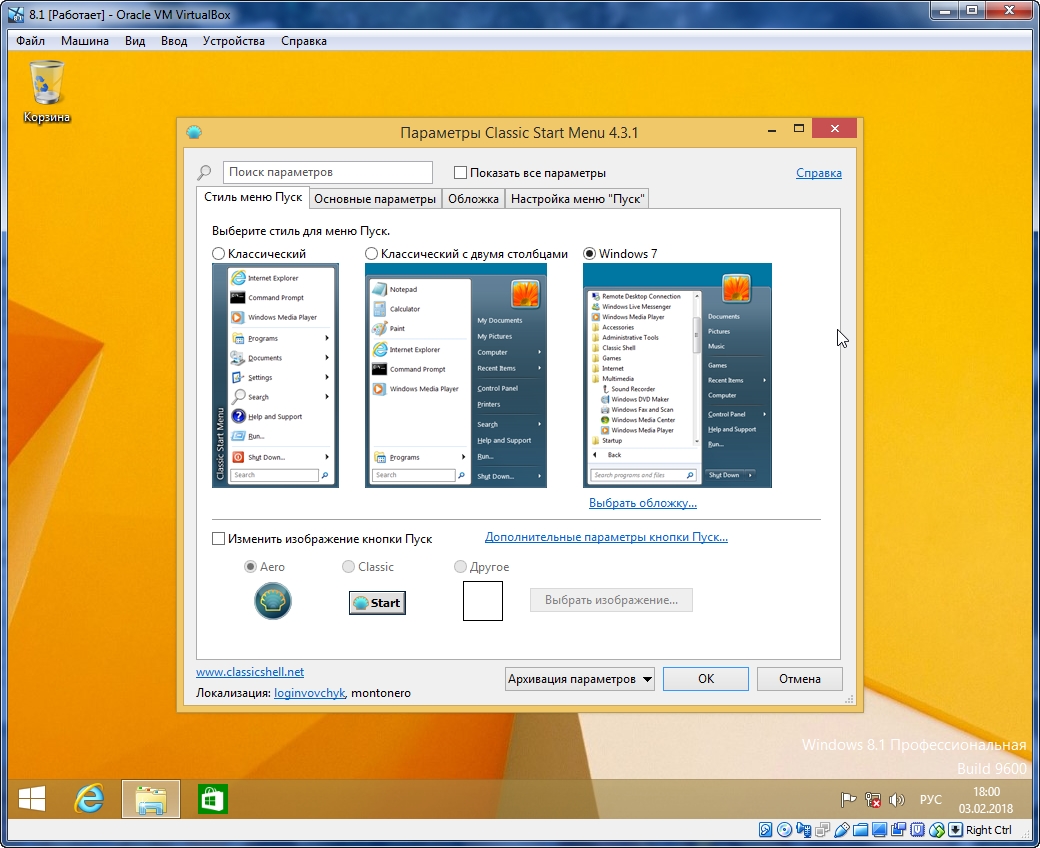Click the Classic Shell seashell title bar icon
The height and width of the screenshot is (848, 1040).
coord(194,132)
